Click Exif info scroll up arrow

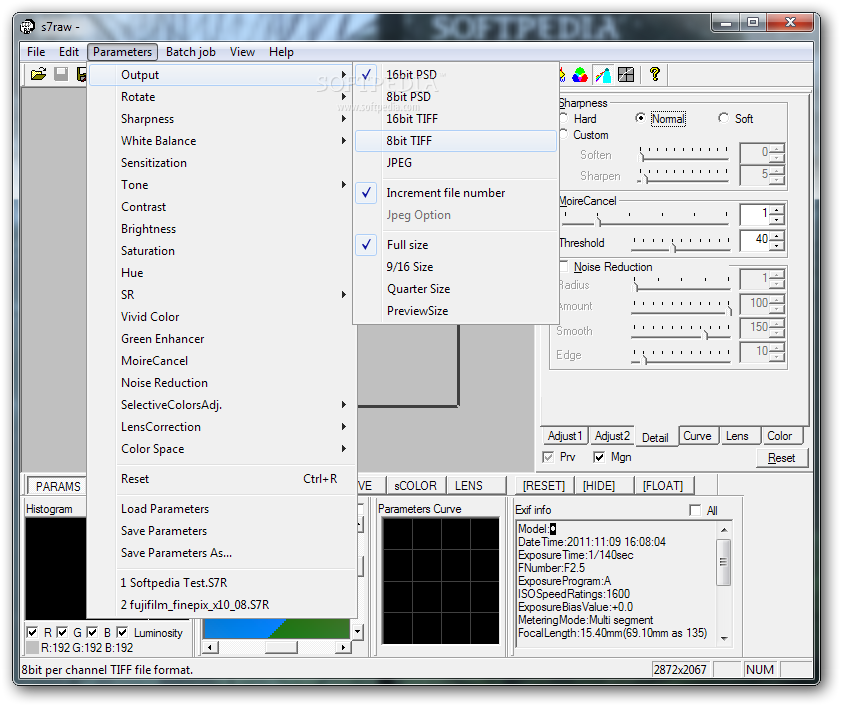tap(724, 530)
